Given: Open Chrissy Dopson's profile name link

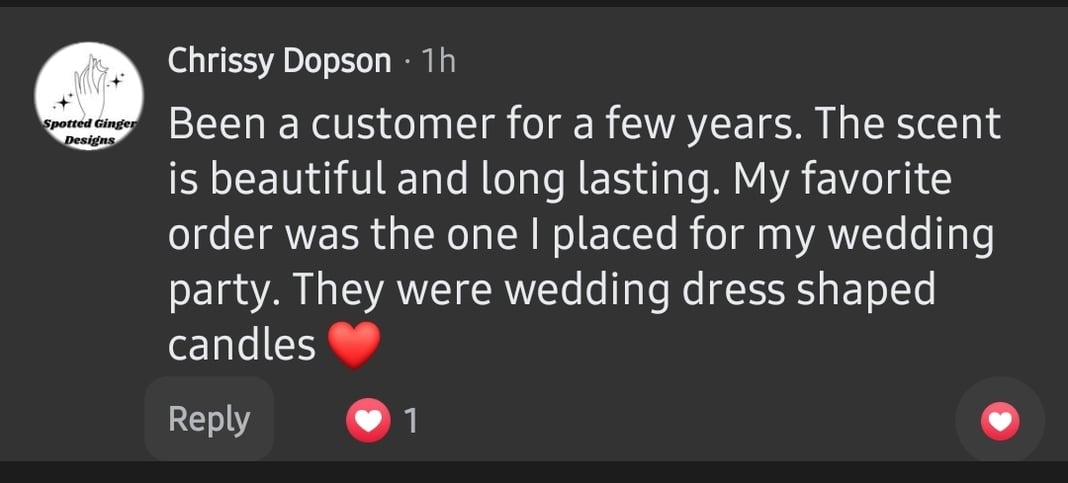Looking at the screenshot, I should [x=279, y=61].
